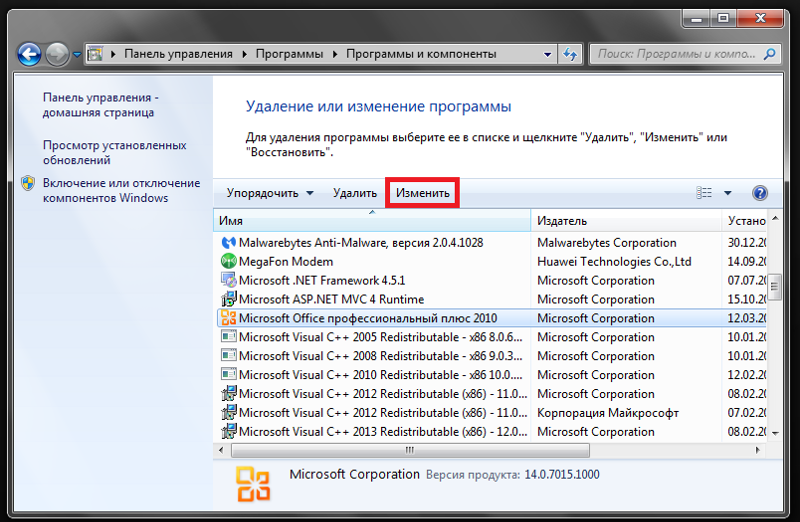Select 'Microsoft .NET Framework 4.5.1' name
The height and width of the screenshot is (522, 800).
[322, 280]
